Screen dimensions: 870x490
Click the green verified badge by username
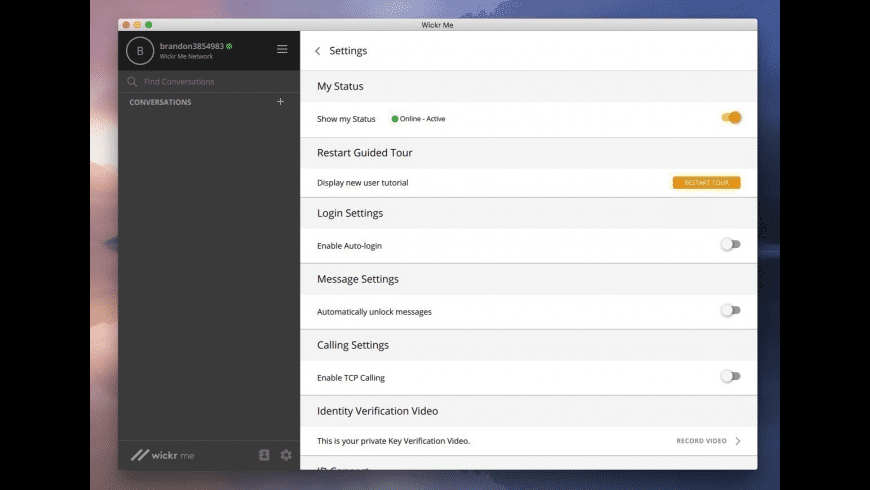[x=229, y=46]
